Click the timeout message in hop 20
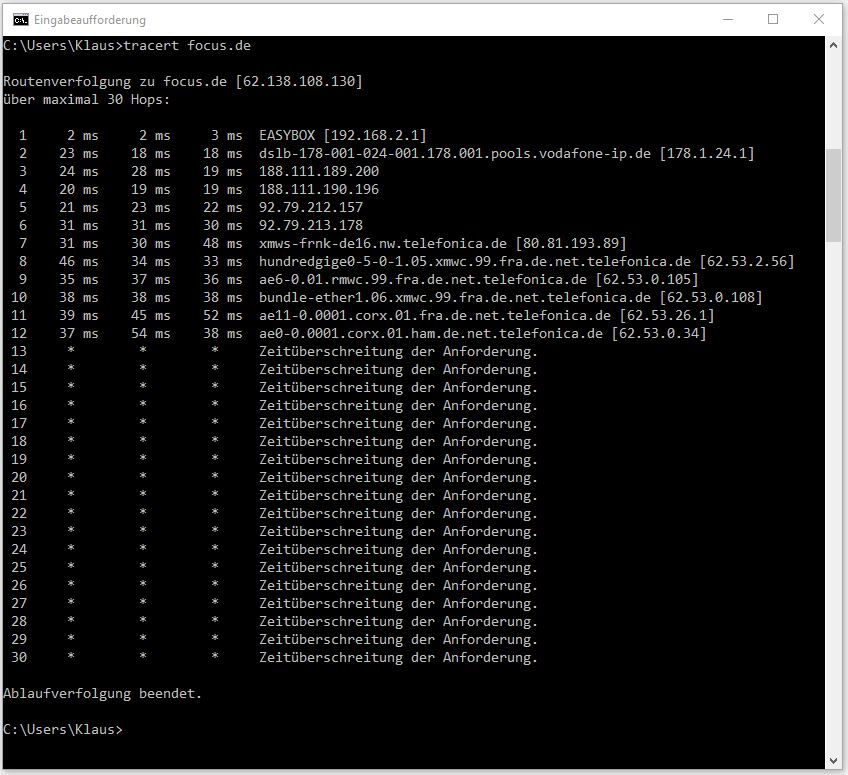The width and height of the screenshot is (848, 775). [x=399, y=478]
